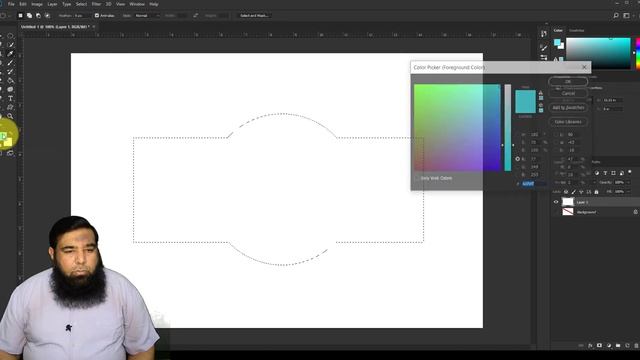Screen dimensions: 640x360
Task: Create new adjustment layer icon
Action: click(609, 346)
